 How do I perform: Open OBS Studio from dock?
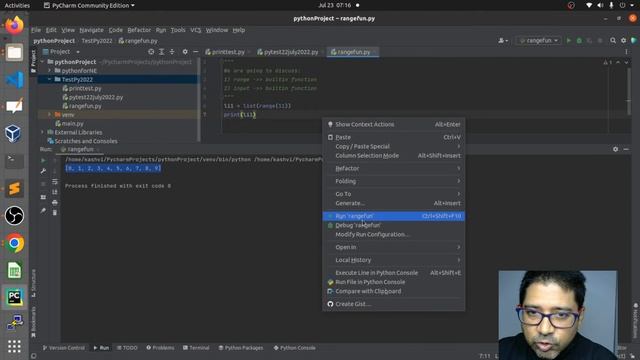coord(14,216)
